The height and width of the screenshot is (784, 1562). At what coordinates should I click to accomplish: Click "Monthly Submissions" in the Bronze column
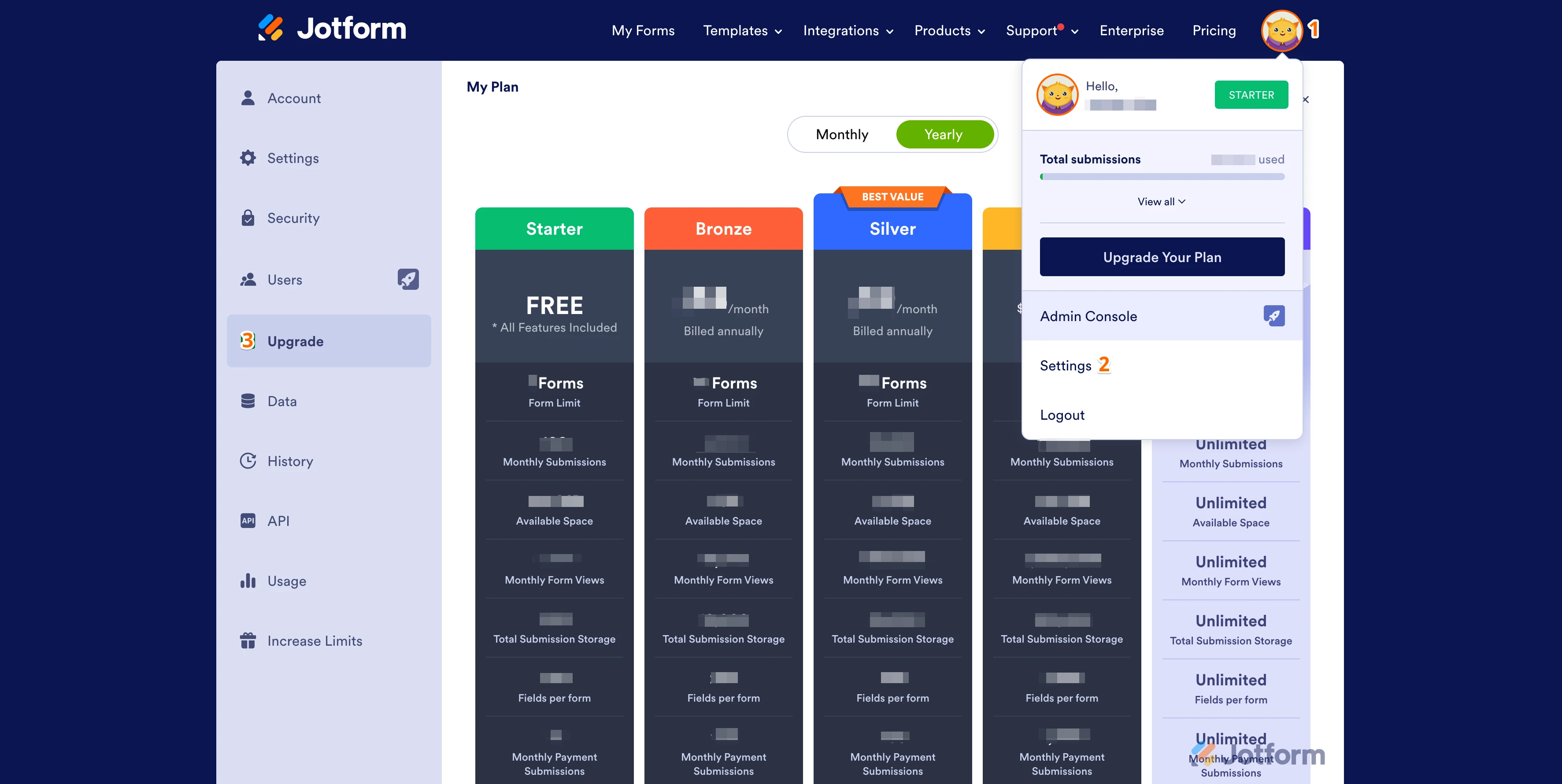click(723, 462)
